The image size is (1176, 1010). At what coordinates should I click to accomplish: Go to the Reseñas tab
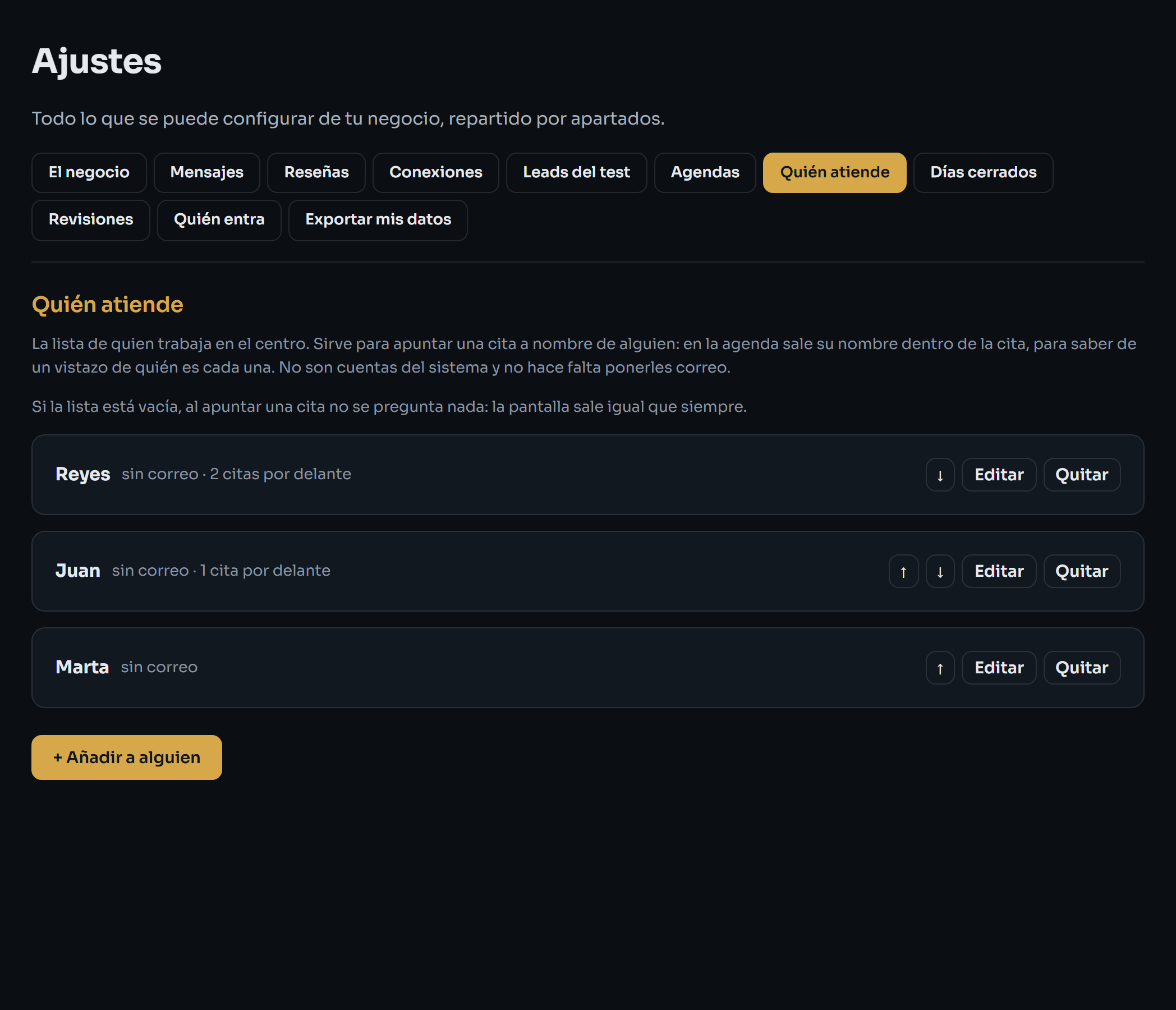[316, 173]
